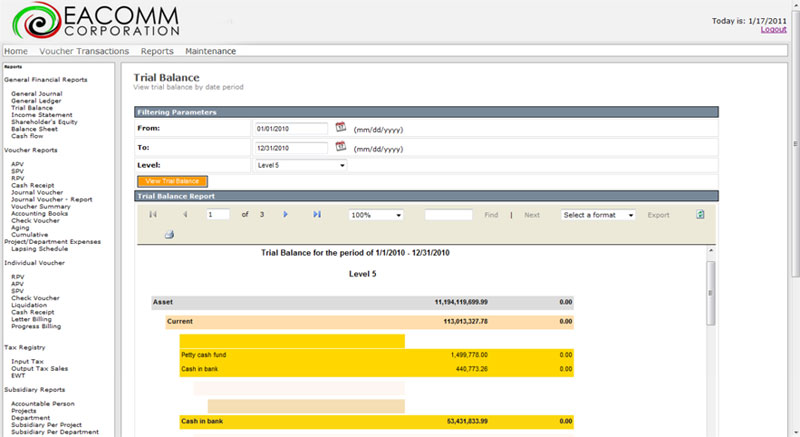Click Export in report toolbar
Image resolution: width=800 pixels, height=437 pixels.
(x=658, y=215)
